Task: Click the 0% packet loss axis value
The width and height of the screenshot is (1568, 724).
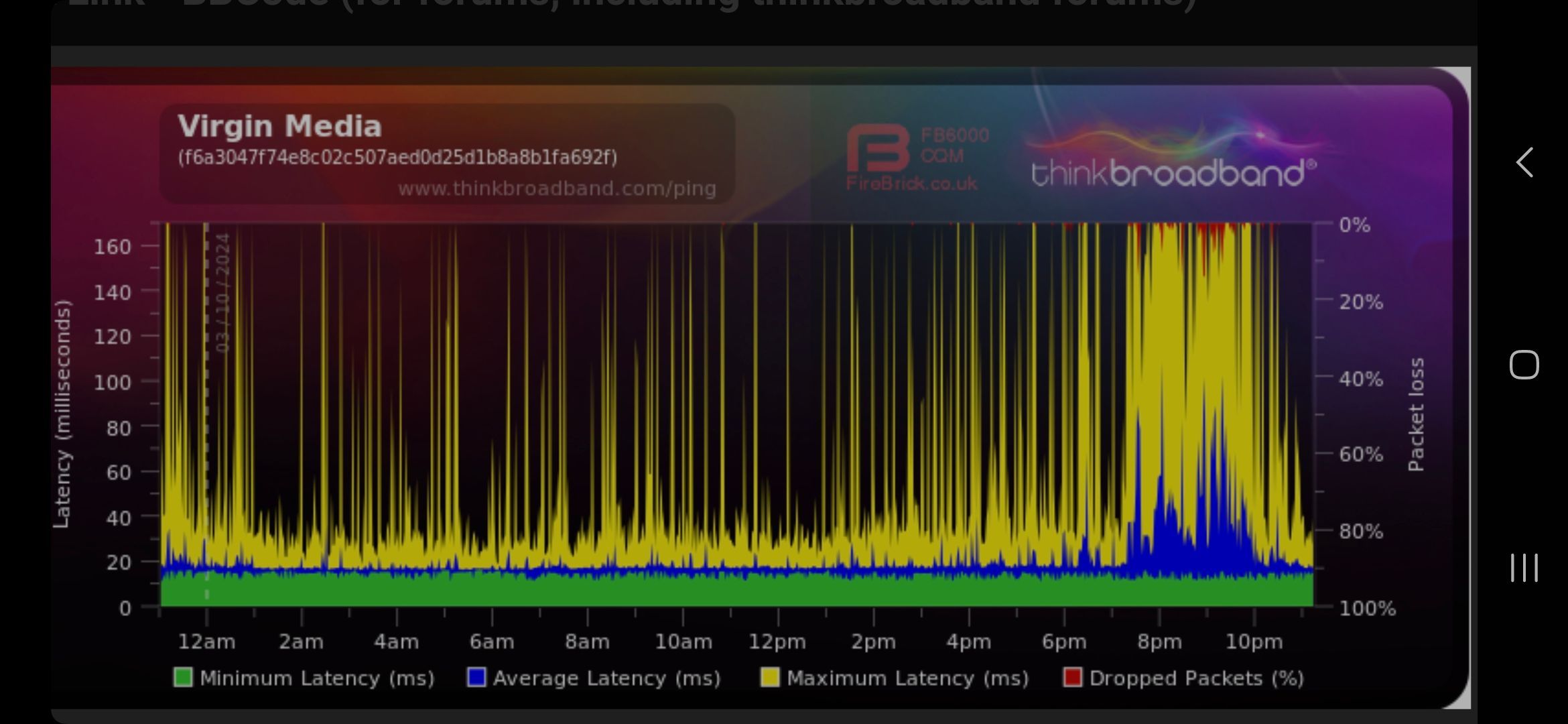Action: [1354, 225]
